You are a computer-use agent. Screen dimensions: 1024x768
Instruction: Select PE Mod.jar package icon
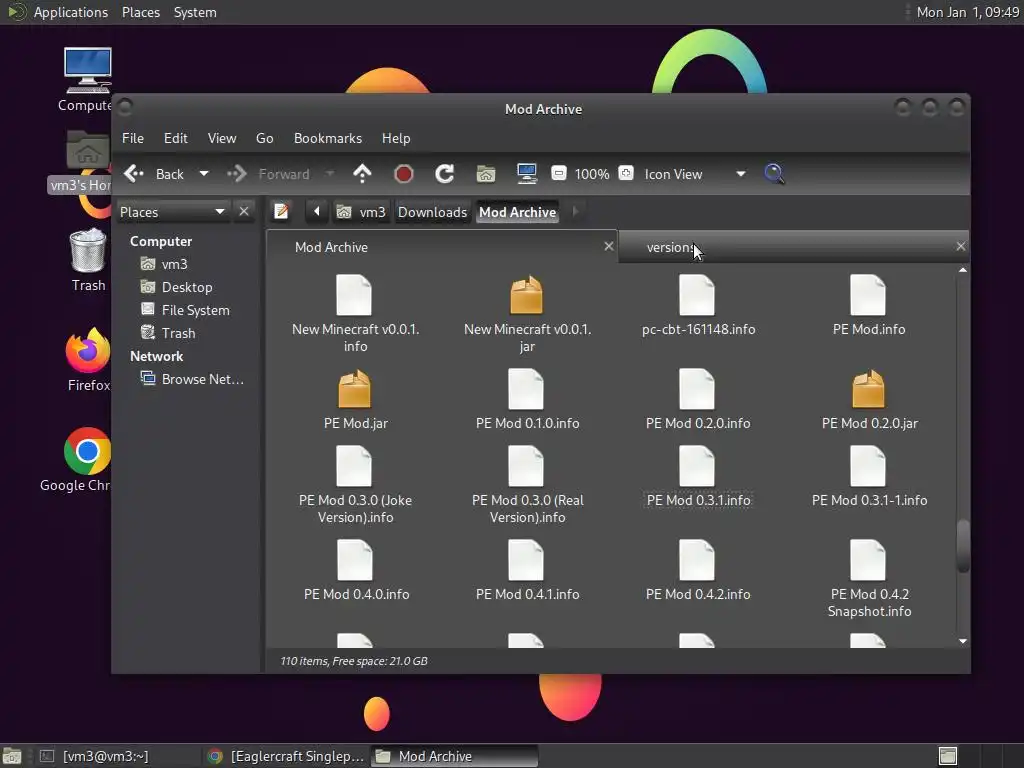pyautogui.click(x=354, y=389)
